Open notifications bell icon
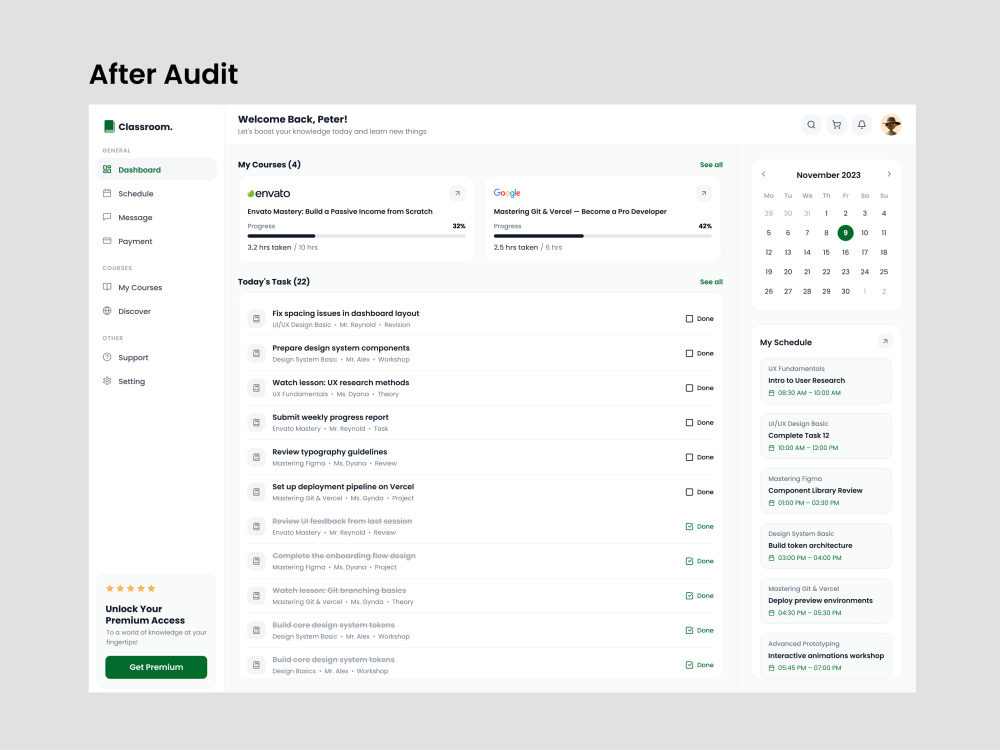Image resolution: width=1000 pixels, height=750 pixels. click(x=862, y=125)
